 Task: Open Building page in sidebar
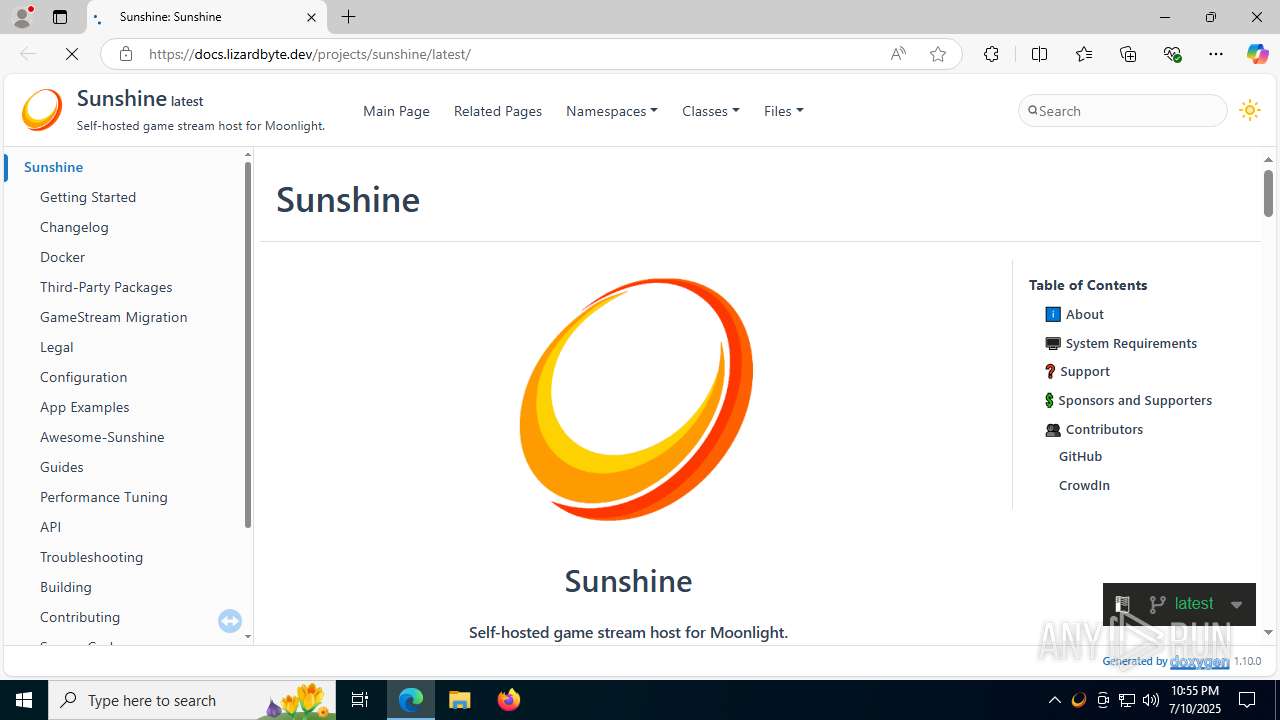pyautogui.click(x=66, y=587)
